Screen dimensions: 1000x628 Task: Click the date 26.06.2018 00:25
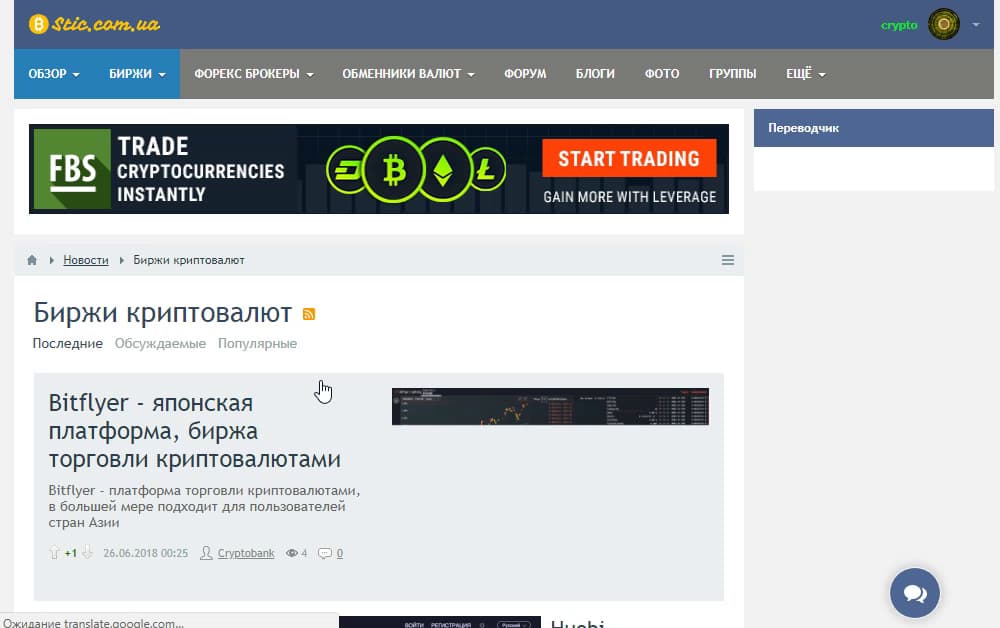coord(145,553)
